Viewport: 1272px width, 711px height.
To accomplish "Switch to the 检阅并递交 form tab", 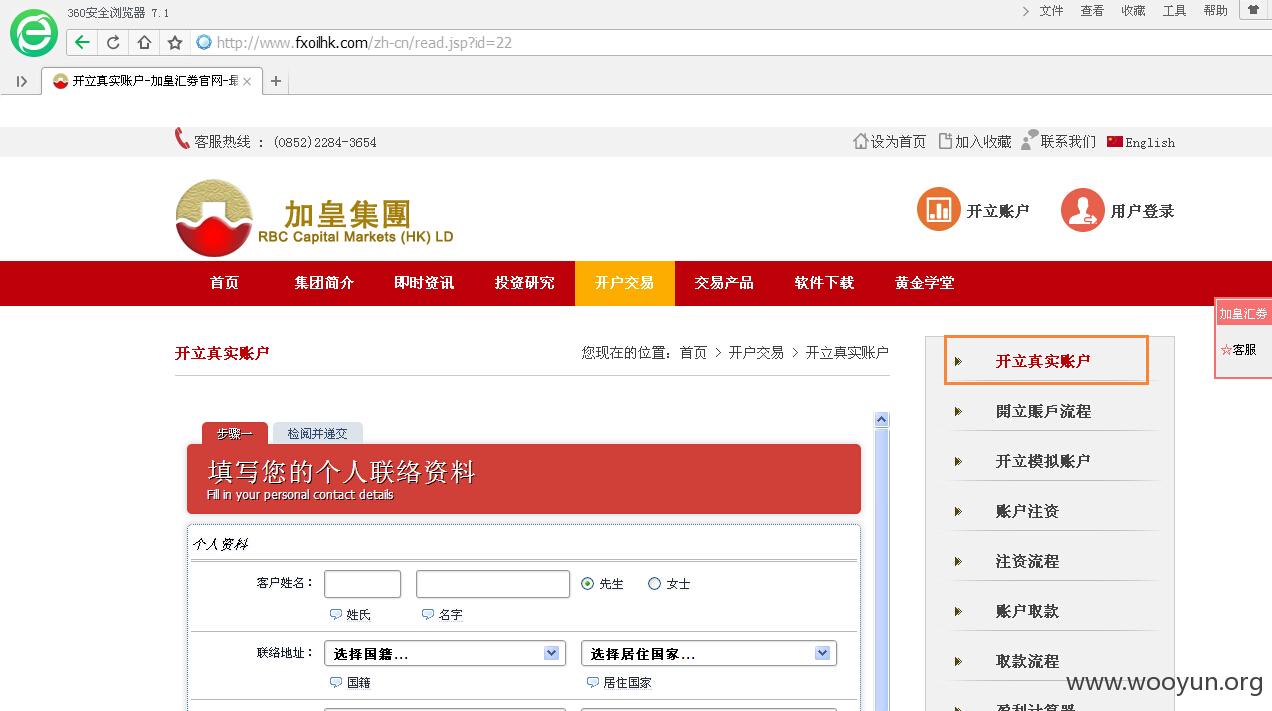I will [318, 433].
